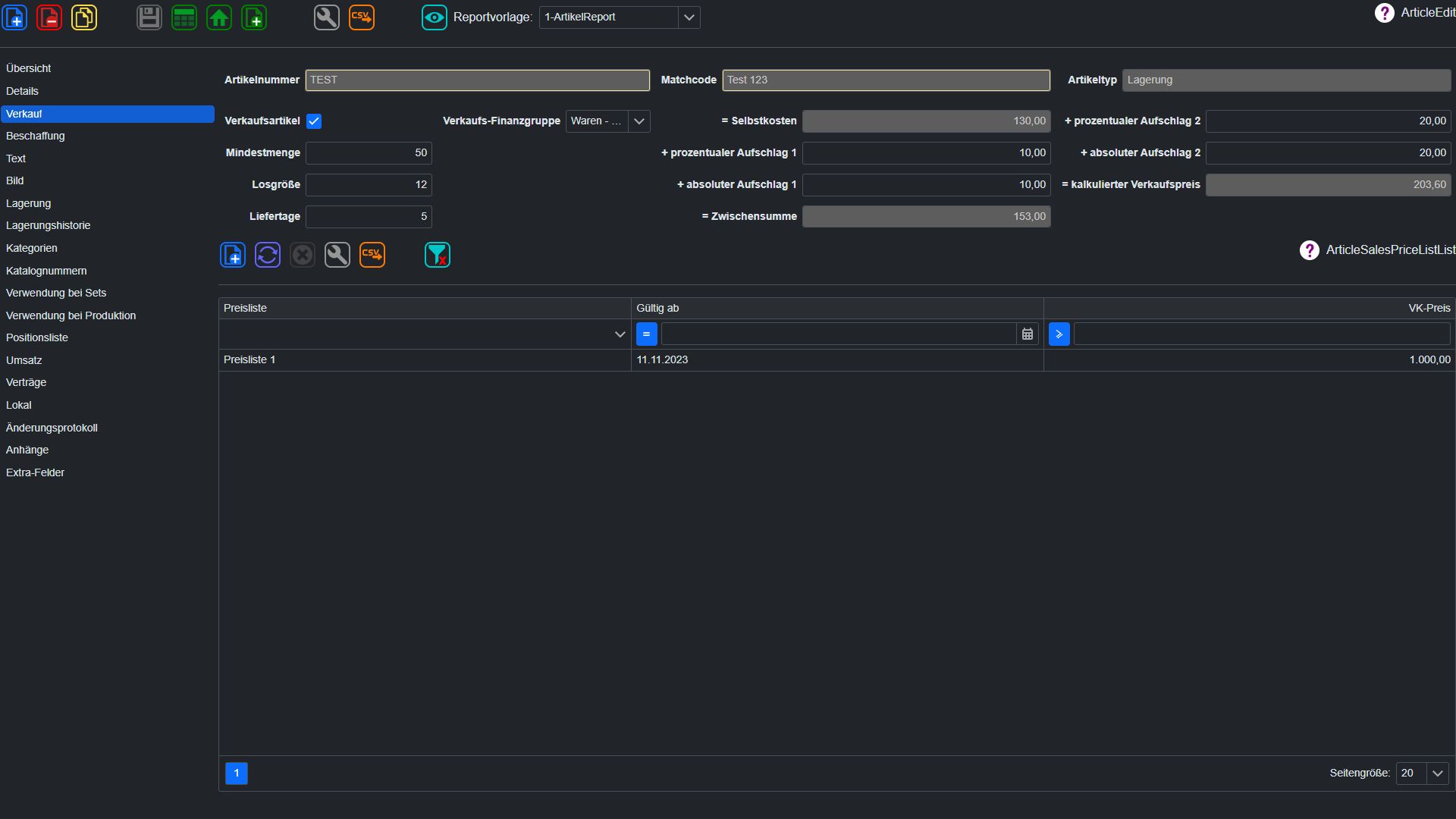Go to page 1 of the price list
The height and width of the screenshot is (819, 1456).
(237, 773)
